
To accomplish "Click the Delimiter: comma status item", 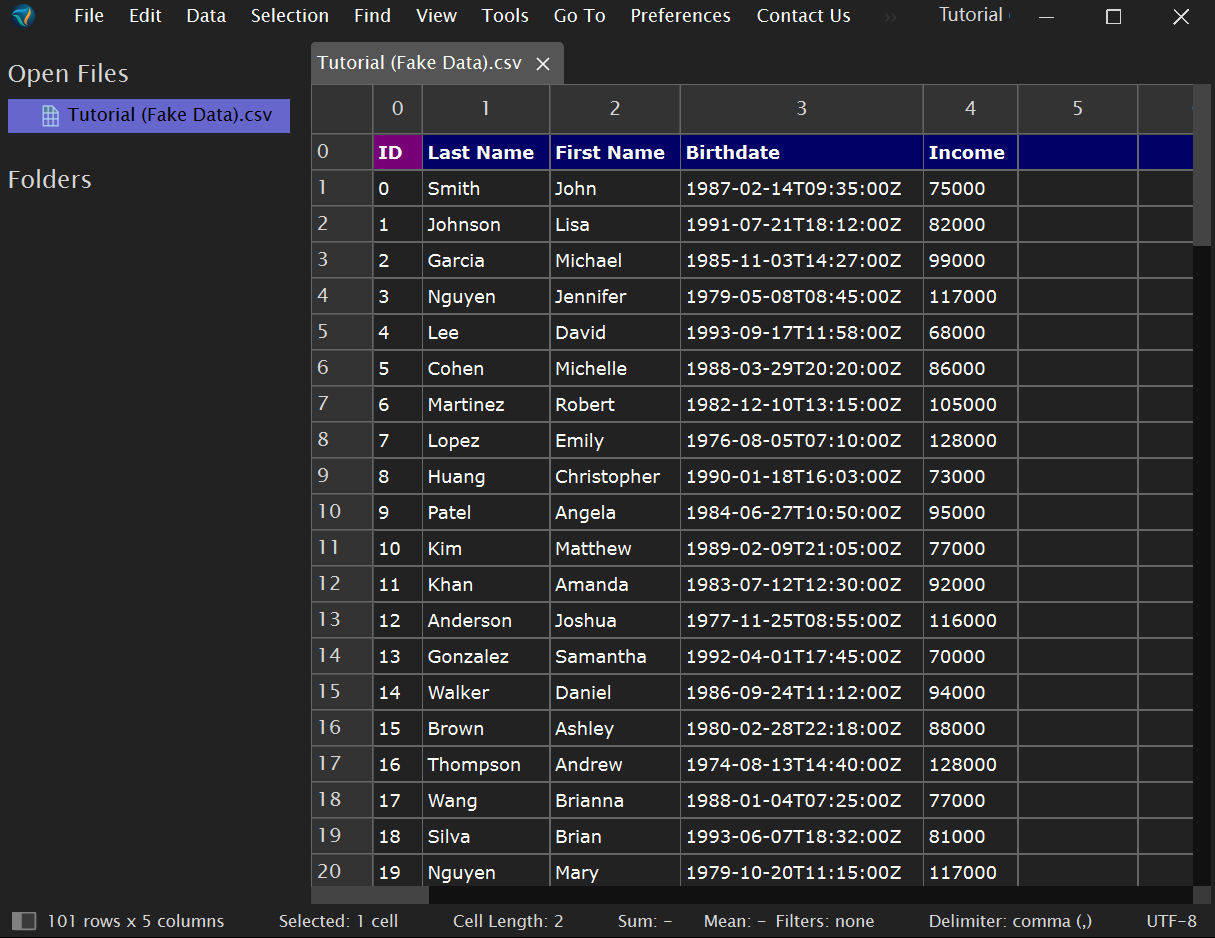I will [1010, 920].
